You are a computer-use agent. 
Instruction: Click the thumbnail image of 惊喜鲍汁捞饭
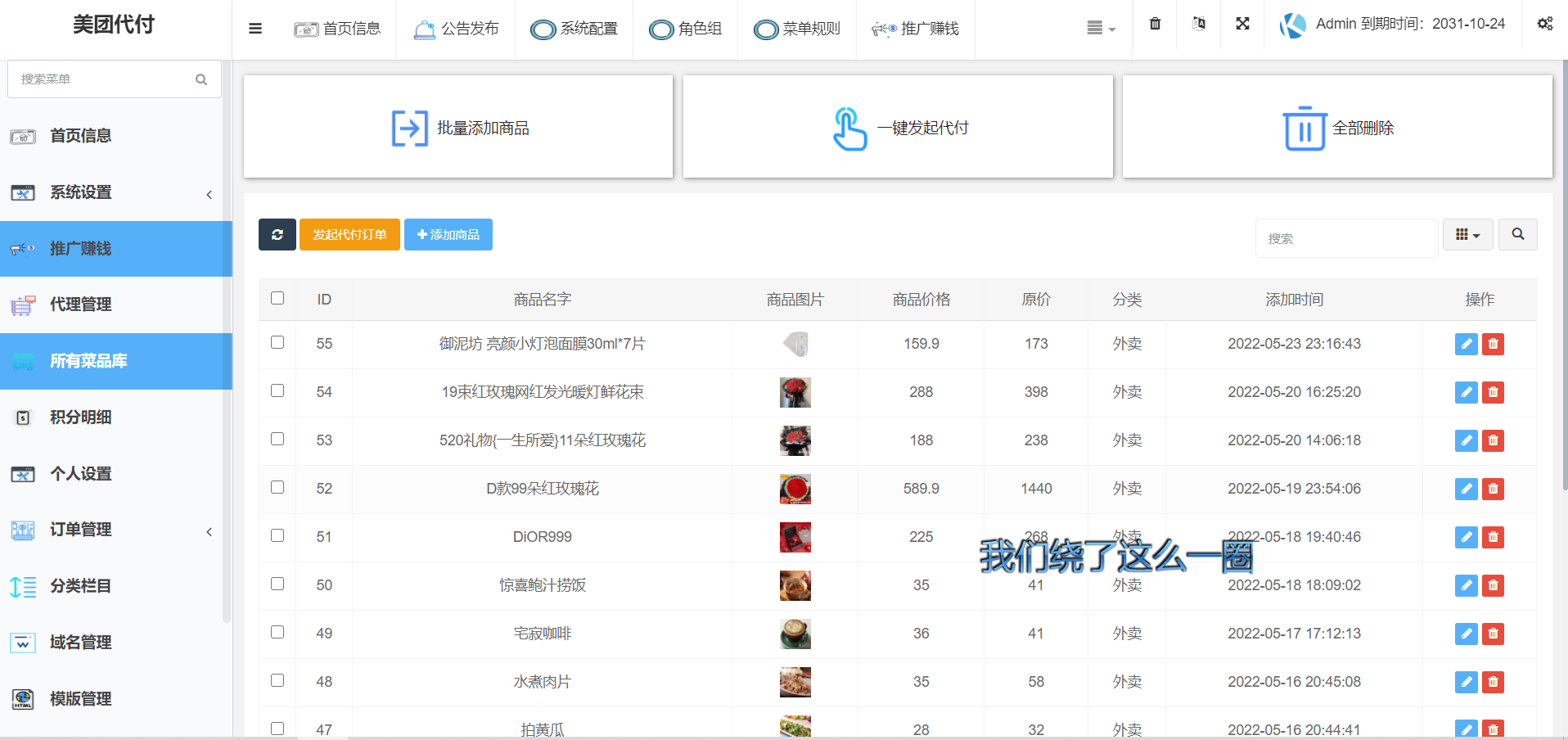794,585
